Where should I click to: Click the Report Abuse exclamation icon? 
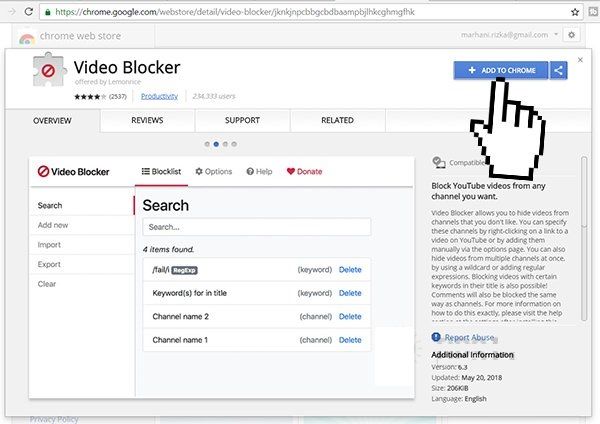[436, 337]
